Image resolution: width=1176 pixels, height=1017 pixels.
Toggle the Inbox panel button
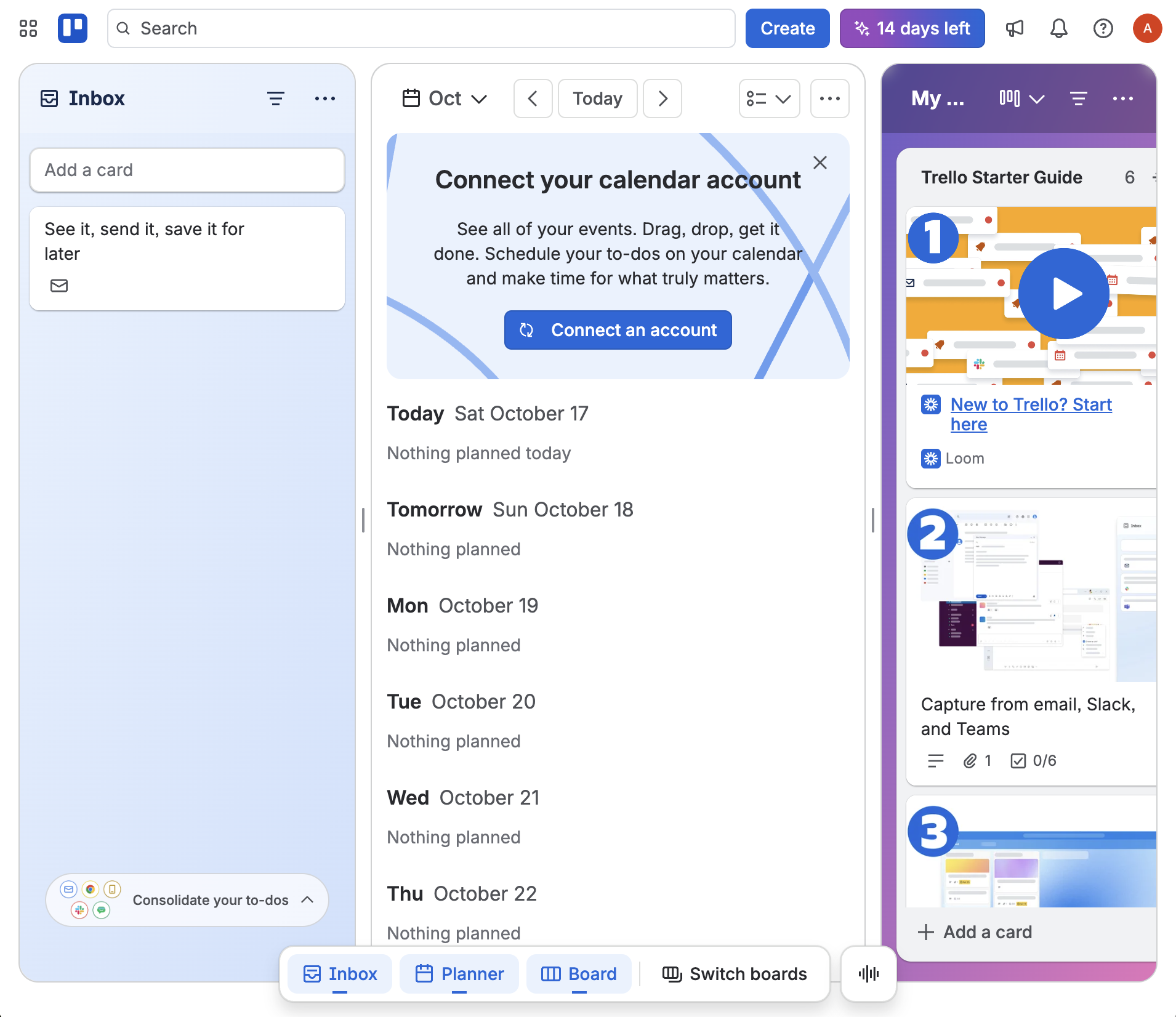tap(340, 974)
